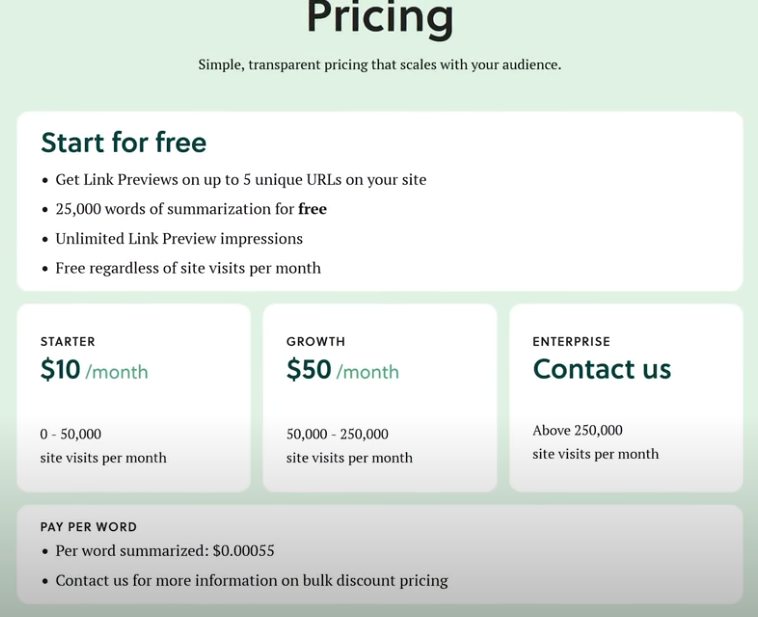The height and width of the screenshot is (617, 758).
Task: Click the 'Start for free' heading
Action: (123, 143)
